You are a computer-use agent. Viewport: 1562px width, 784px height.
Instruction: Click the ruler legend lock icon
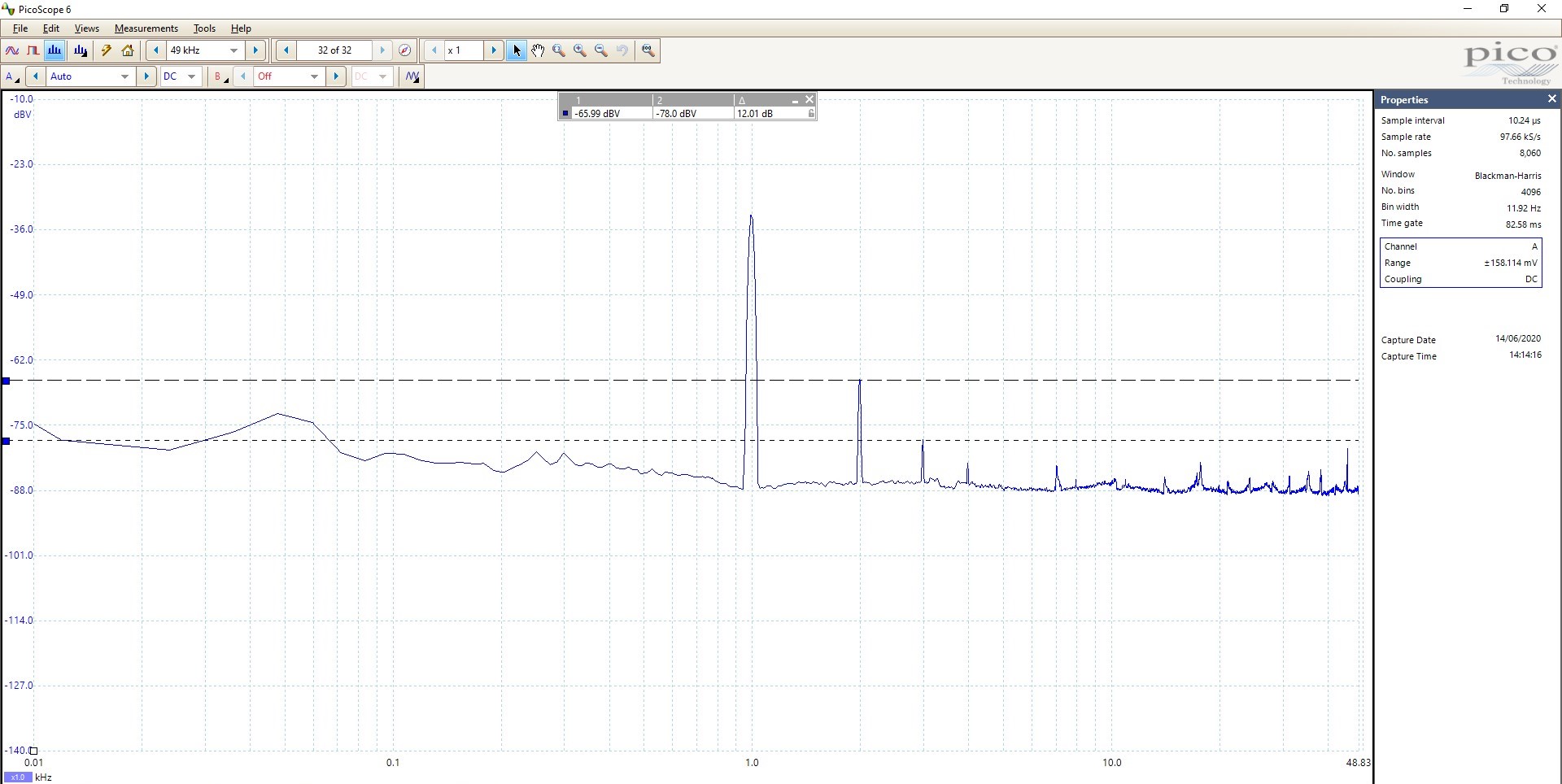[811, 114]
